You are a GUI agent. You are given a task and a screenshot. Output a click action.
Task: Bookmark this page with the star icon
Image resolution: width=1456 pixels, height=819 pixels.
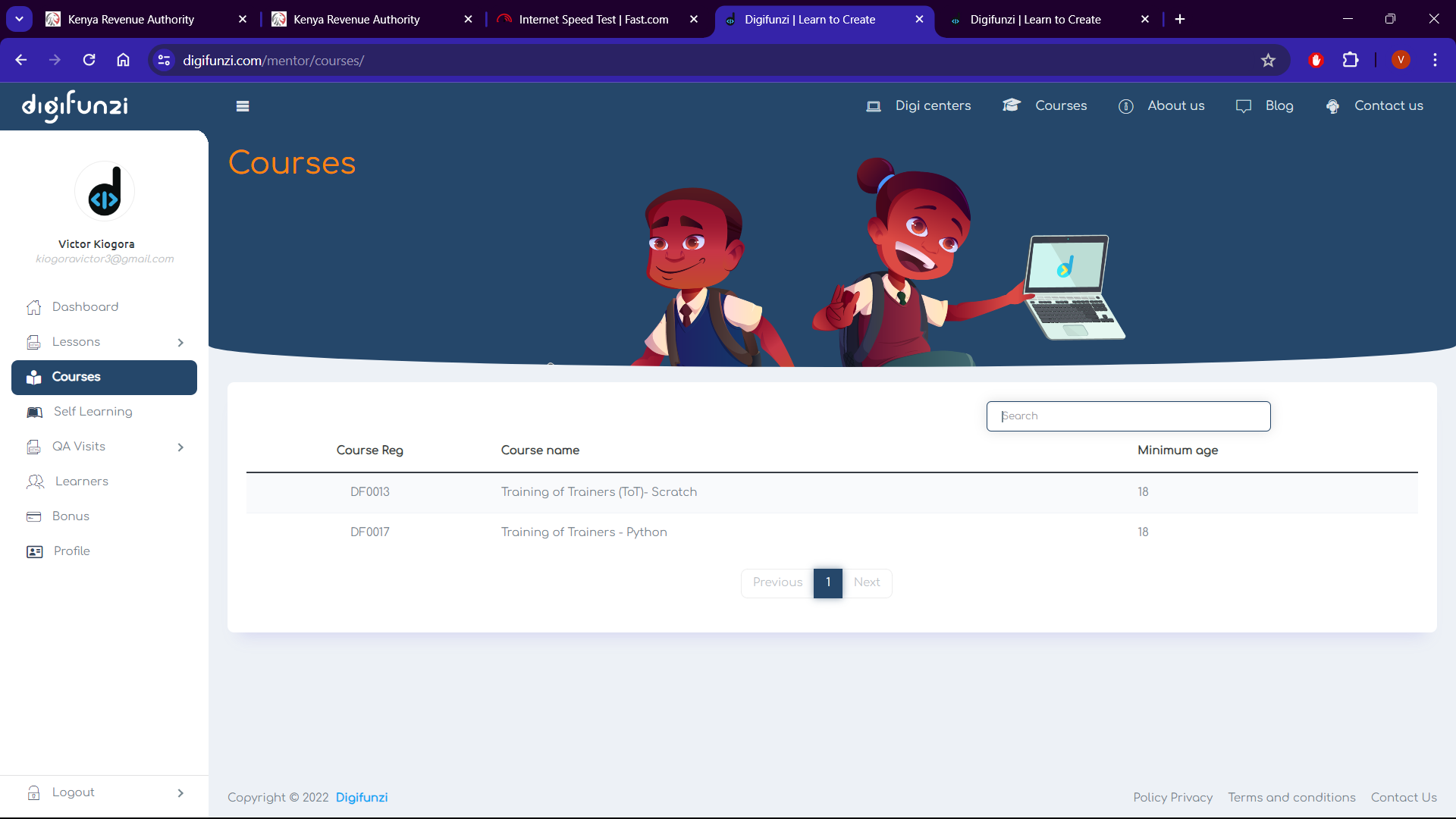point(1268,61)
